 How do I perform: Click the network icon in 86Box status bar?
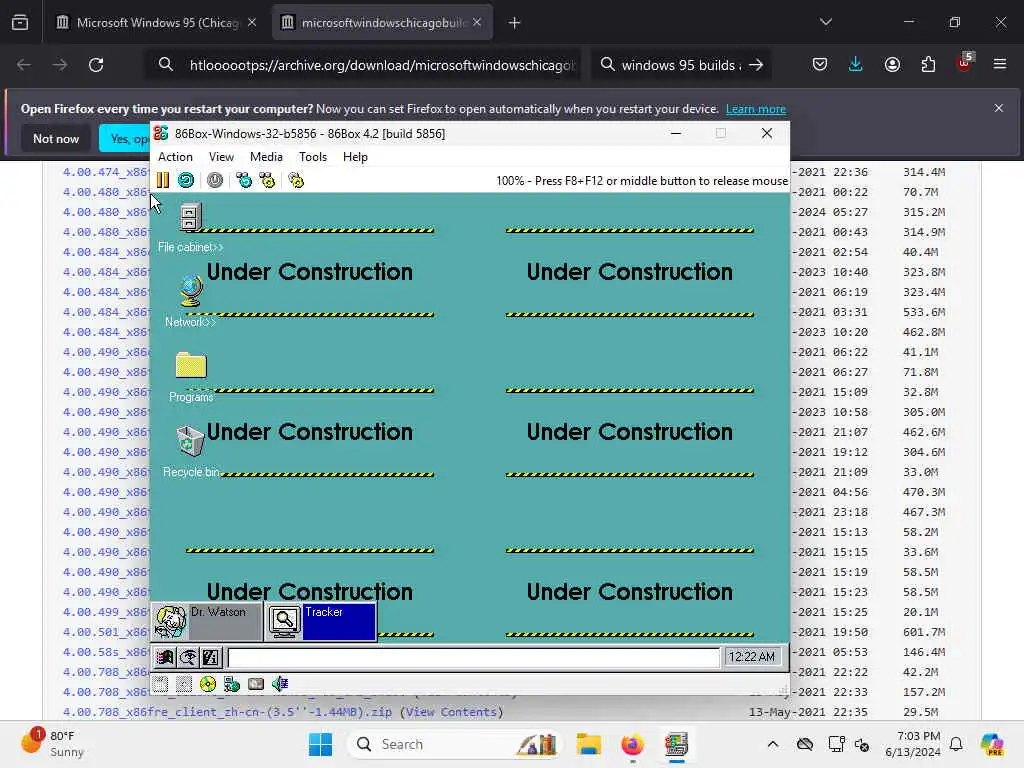point(232,684)
